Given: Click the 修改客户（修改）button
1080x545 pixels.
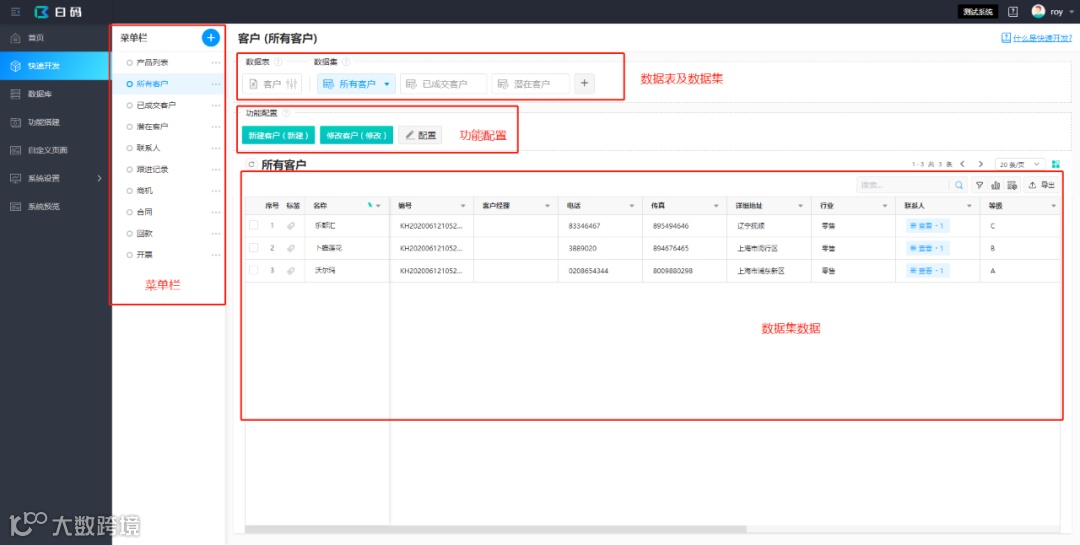Looking at the screenshot, I should click(356, 135).
